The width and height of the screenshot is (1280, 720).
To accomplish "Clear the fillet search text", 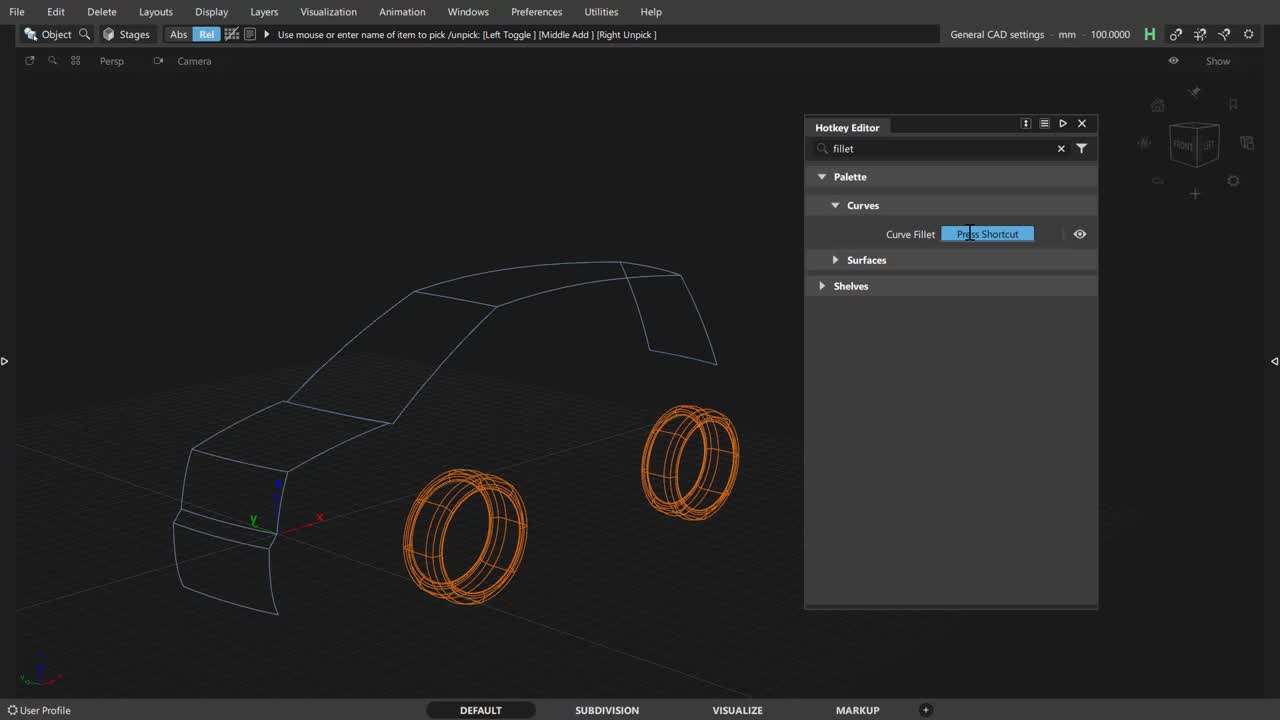I will 1061,148.
